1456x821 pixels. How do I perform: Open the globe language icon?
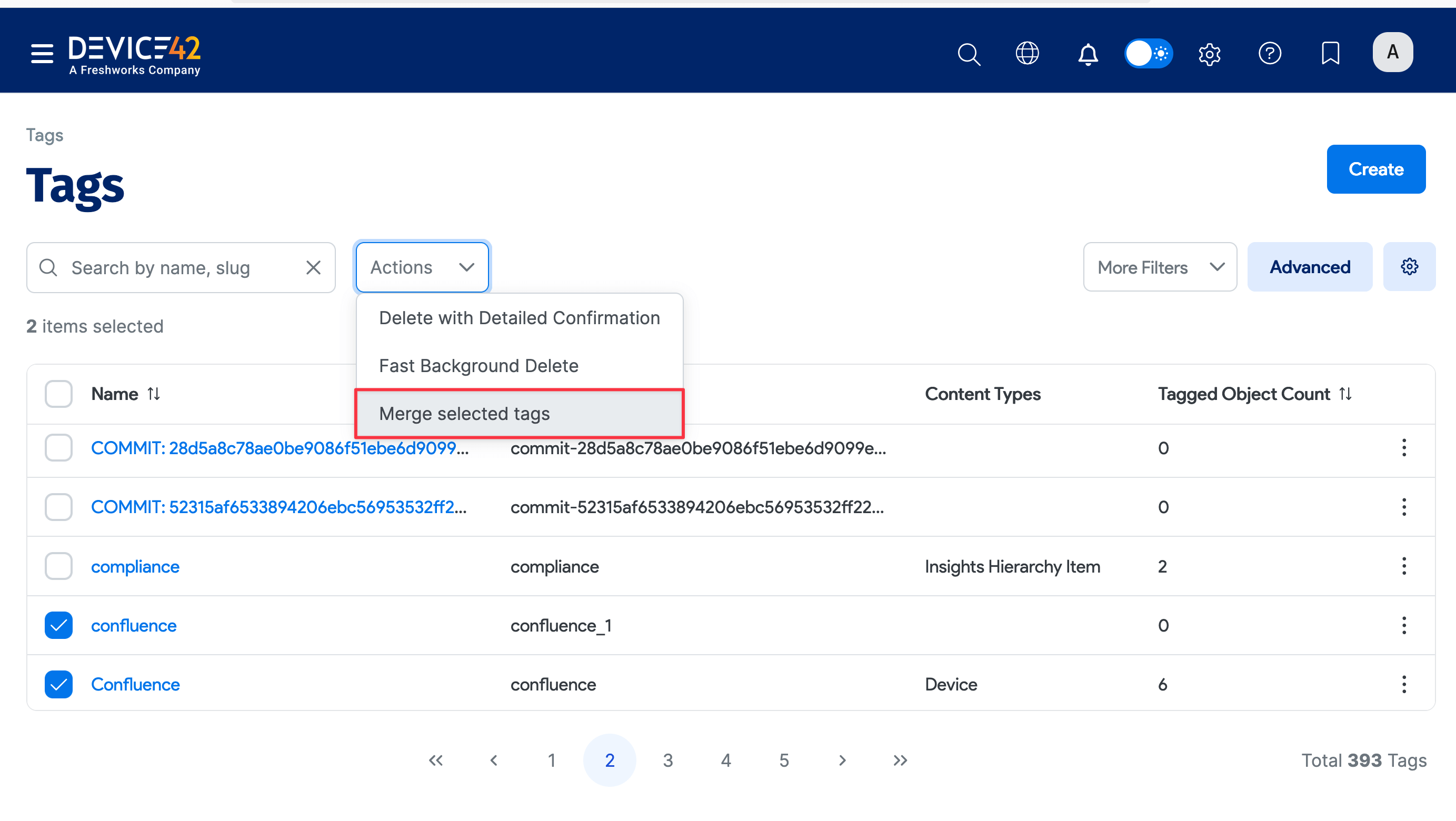click(1027, 54)
